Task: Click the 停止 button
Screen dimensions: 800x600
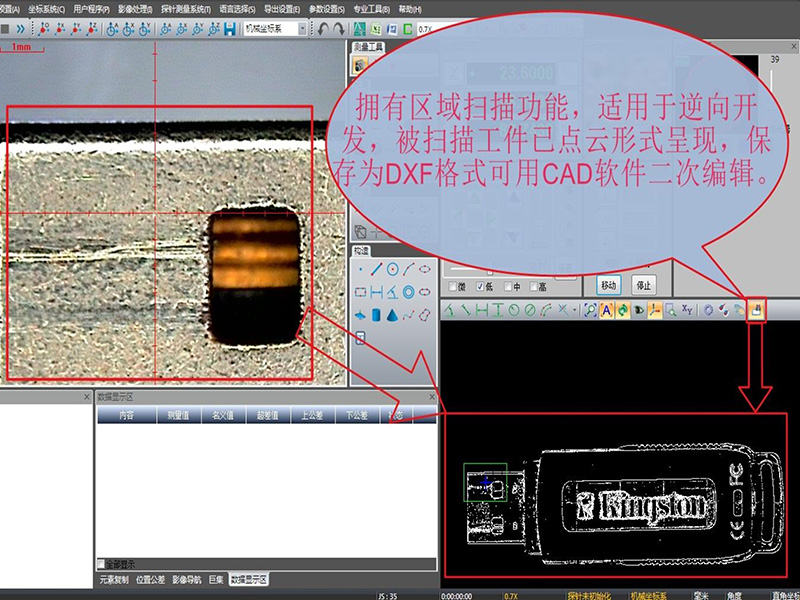Action: pyautogui.click(x=643, y=285)
